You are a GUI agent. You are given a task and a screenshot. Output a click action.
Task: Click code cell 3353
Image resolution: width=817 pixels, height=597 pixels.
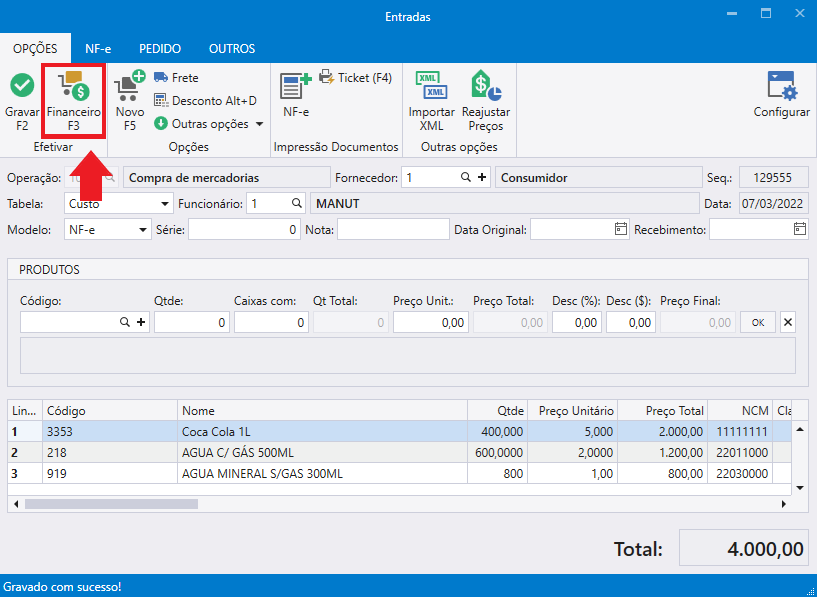(110, 432)
